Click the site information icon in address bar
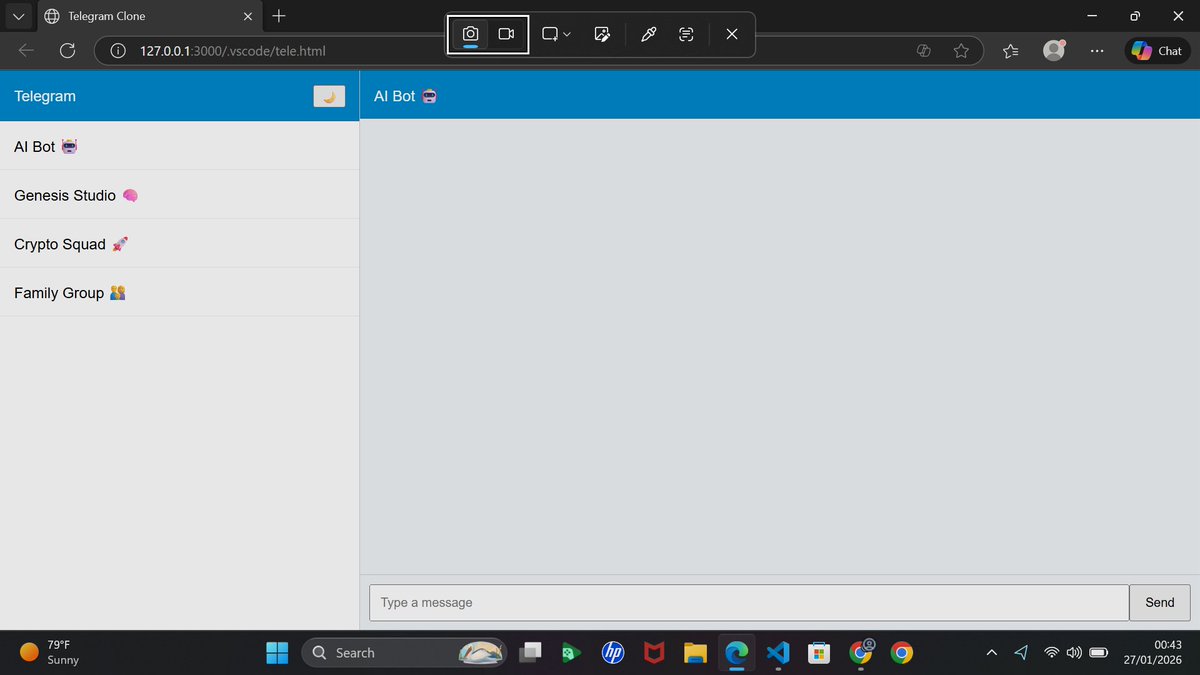1200x675 pixels. point(118,51)
